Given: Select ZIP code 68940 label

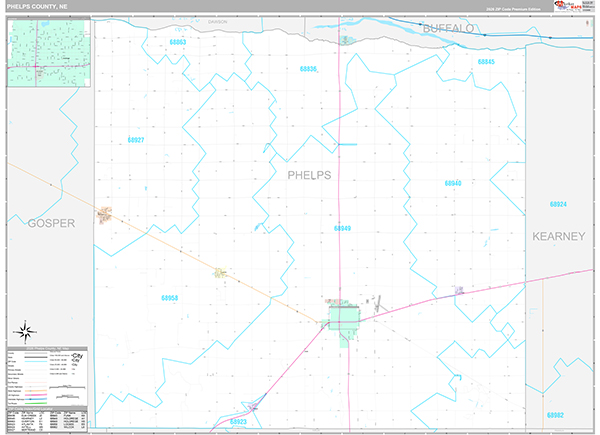Looking at the screenshot, I should pyautogui.click(x=453, y=183).
